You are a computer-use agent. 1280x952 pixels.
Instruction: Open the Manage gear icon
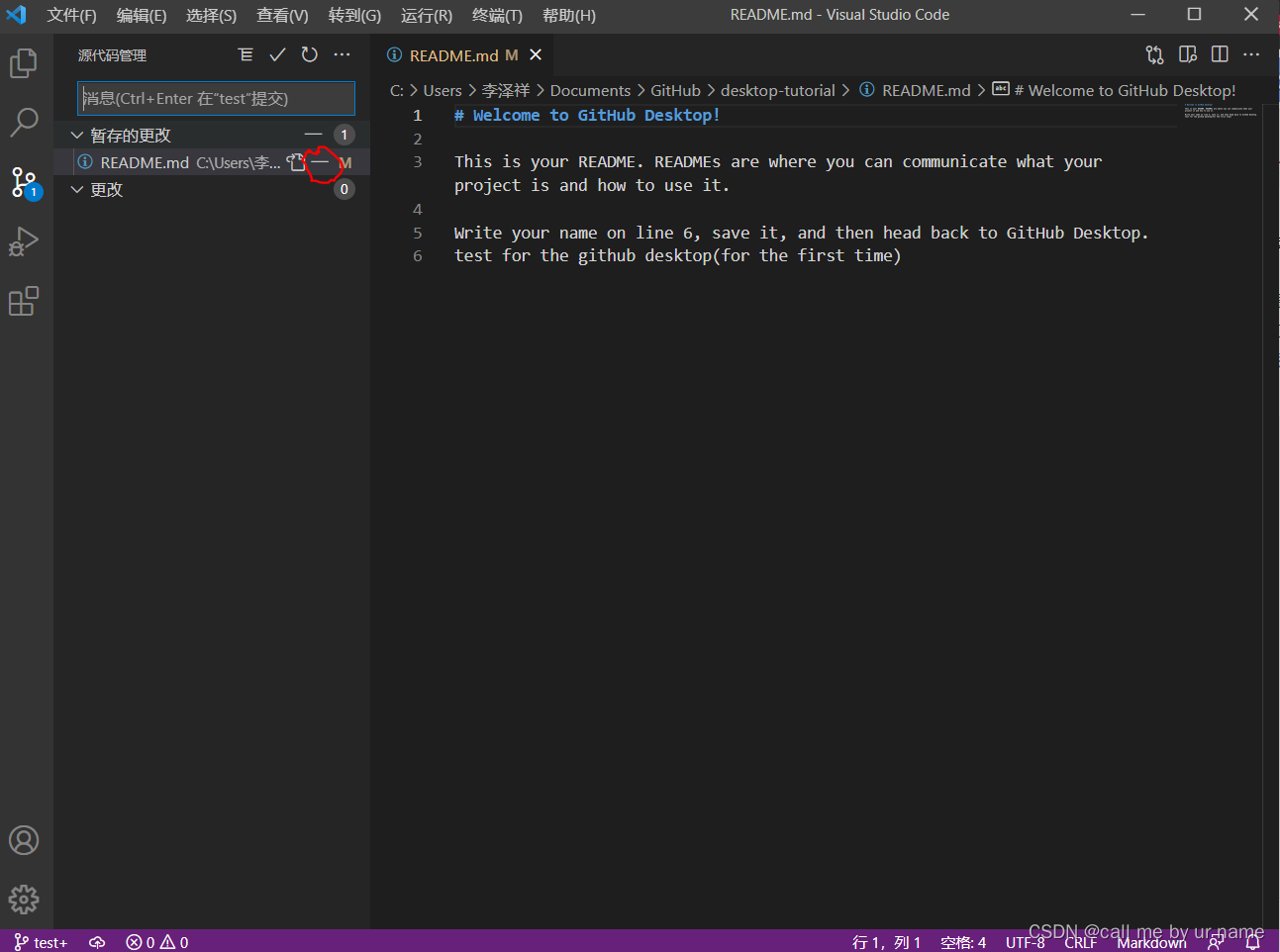point(24,899)
